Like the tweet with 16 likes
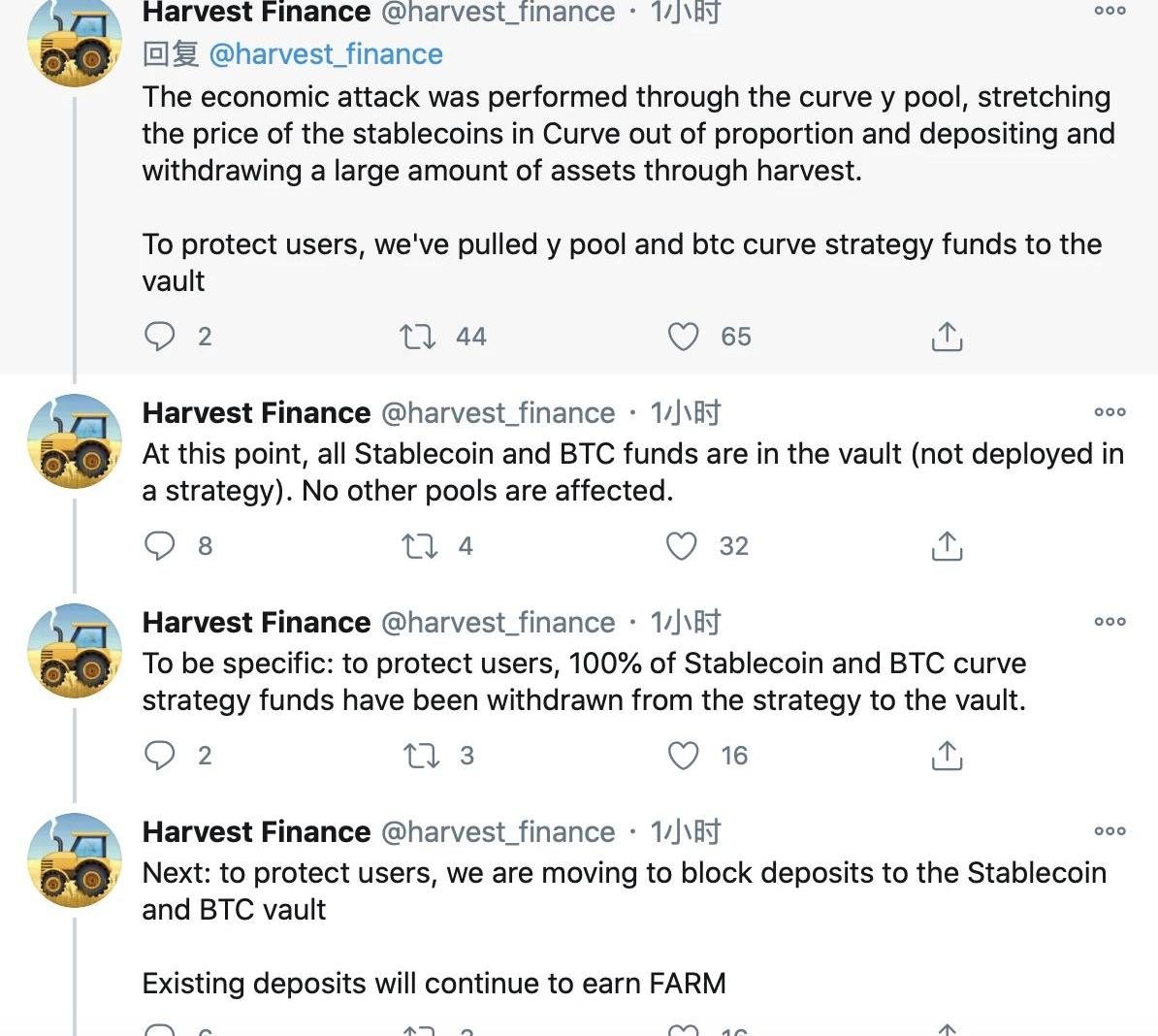 coord(683,756)
